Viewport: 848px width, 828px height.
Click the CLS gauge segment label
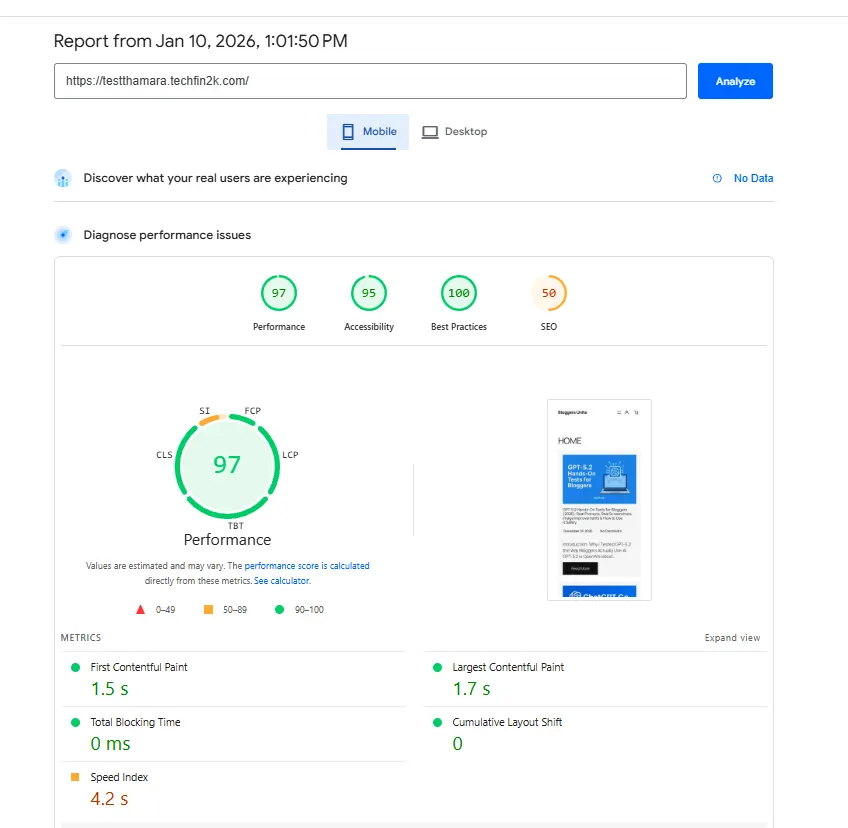[164, 455]
